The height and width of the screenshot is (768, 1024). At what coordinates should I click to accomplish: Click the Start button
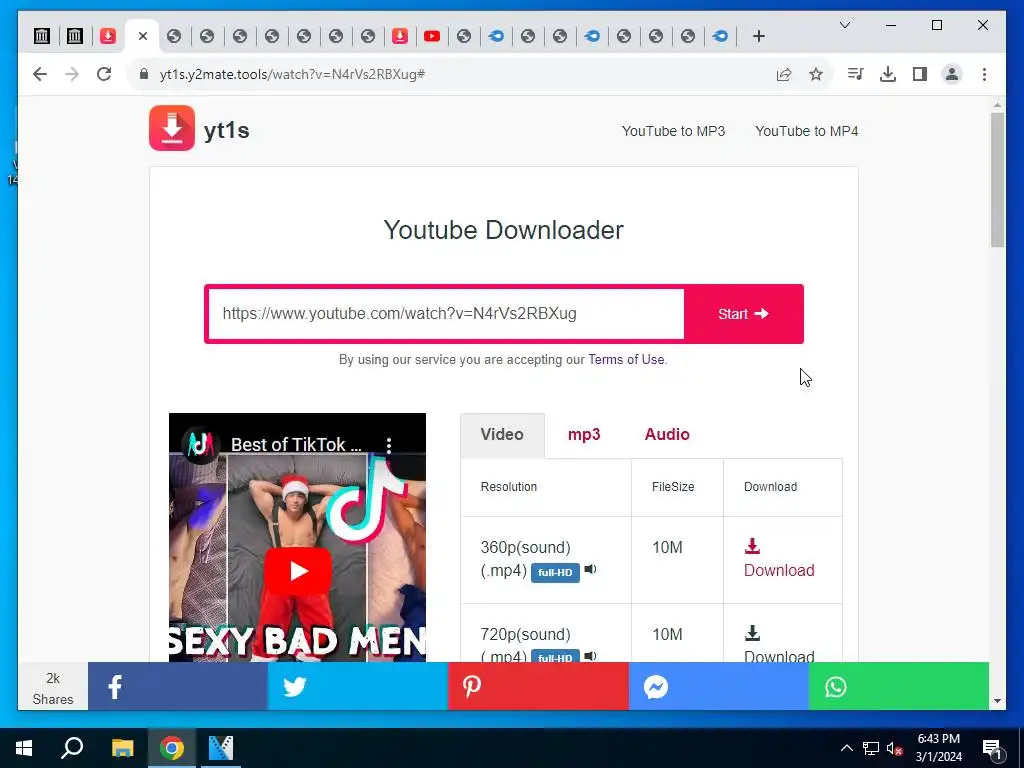tap(743, 314)
